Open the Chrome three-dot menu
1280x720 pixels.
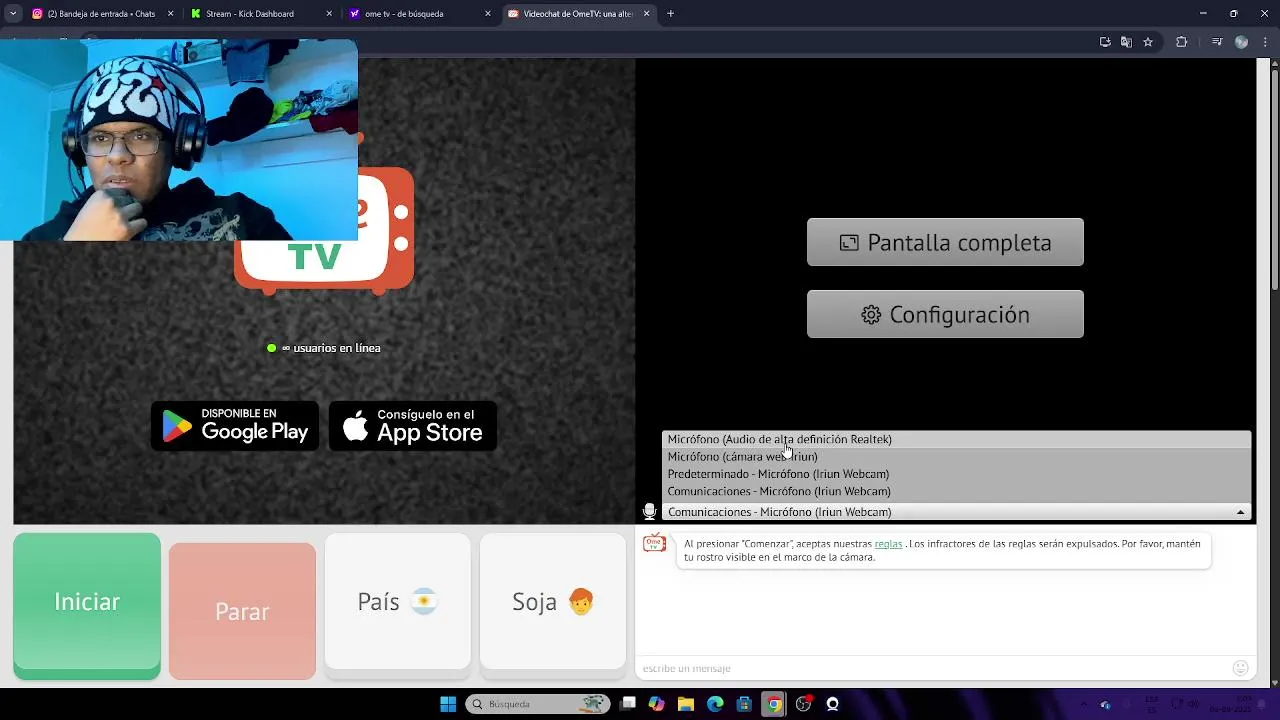[x=1266, y=42]
